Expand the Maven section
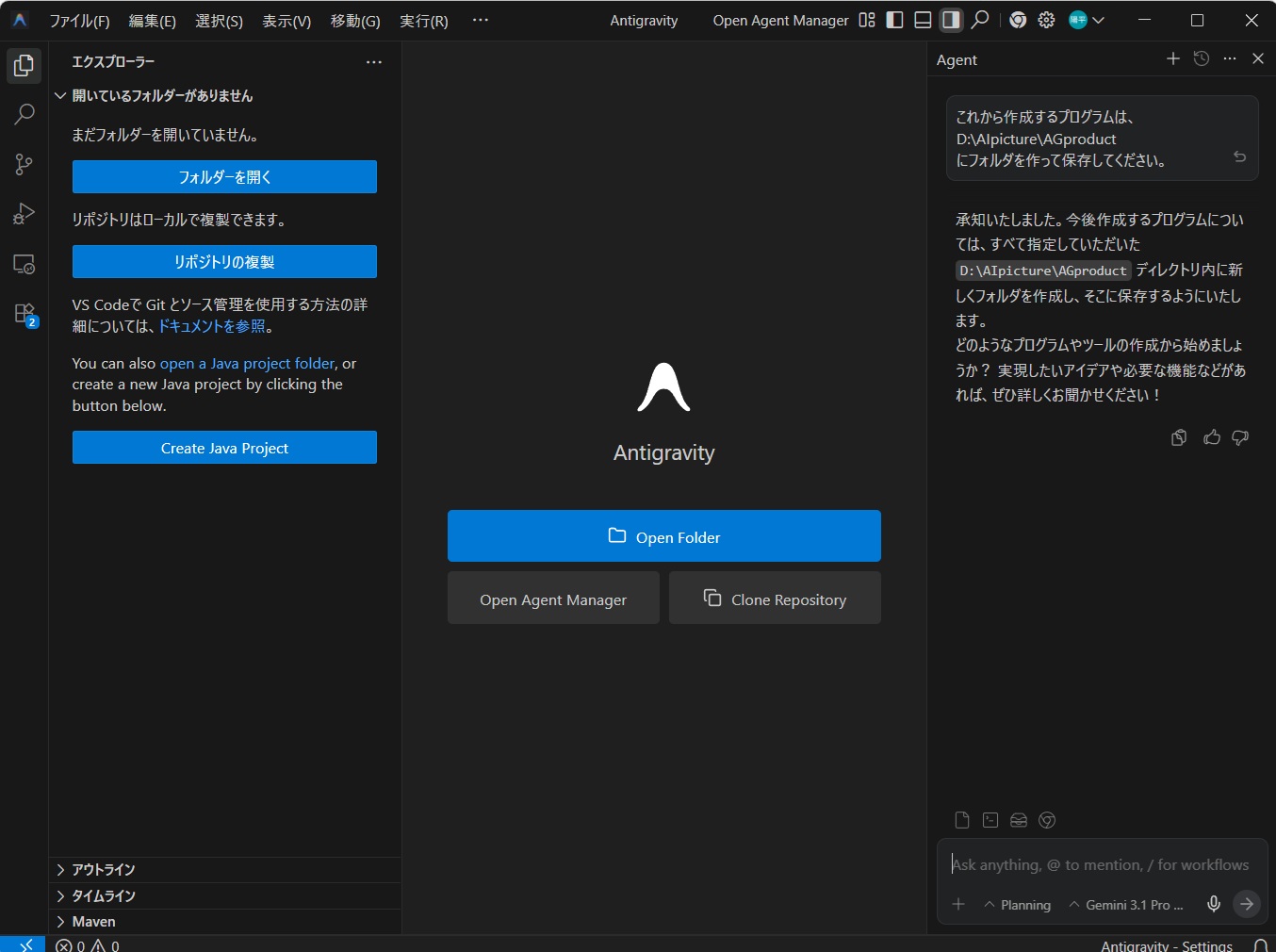 pyautogui.click(x=93, y=921)
